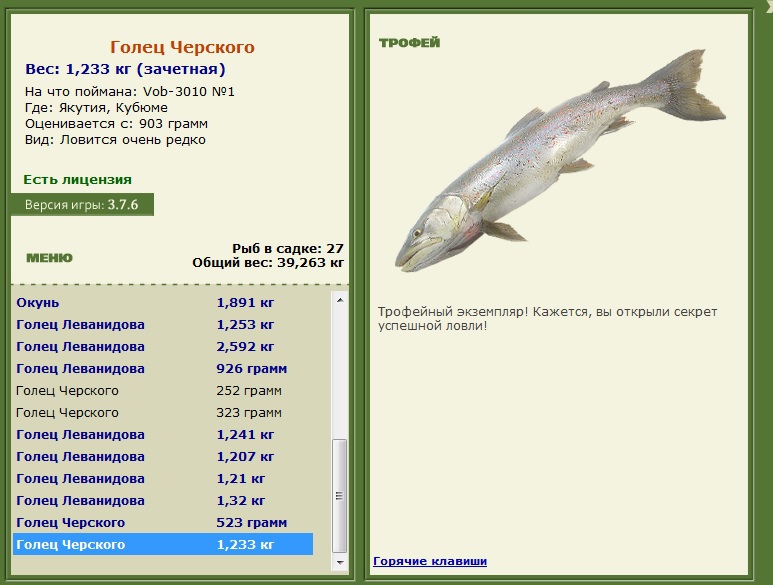Click the ТРОФЕЙ heading
Screen dimensions: 773x585
[x=409, y=43]
